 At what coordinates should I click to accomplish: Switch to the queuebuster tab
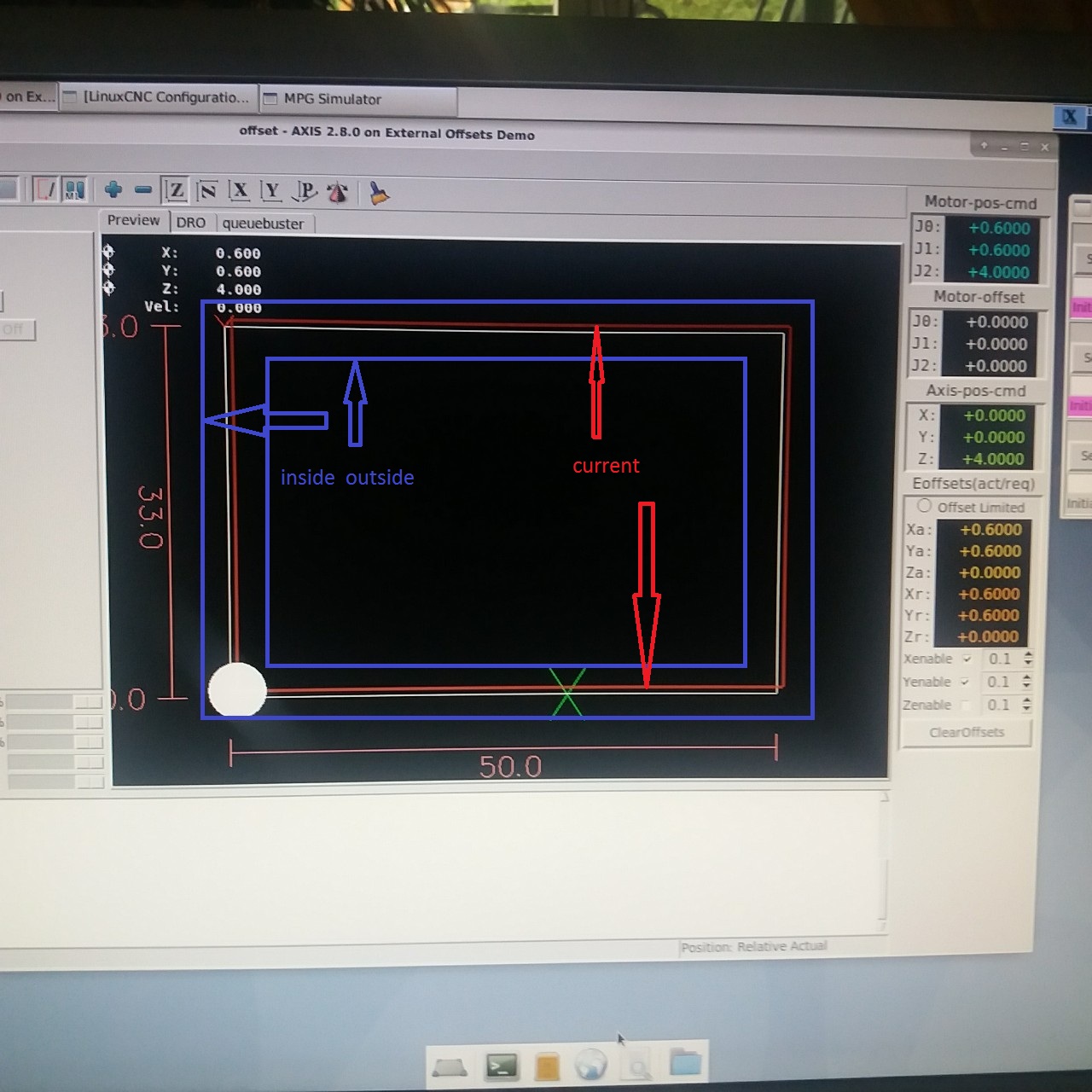pyautogui.click(x=263, y=224)
